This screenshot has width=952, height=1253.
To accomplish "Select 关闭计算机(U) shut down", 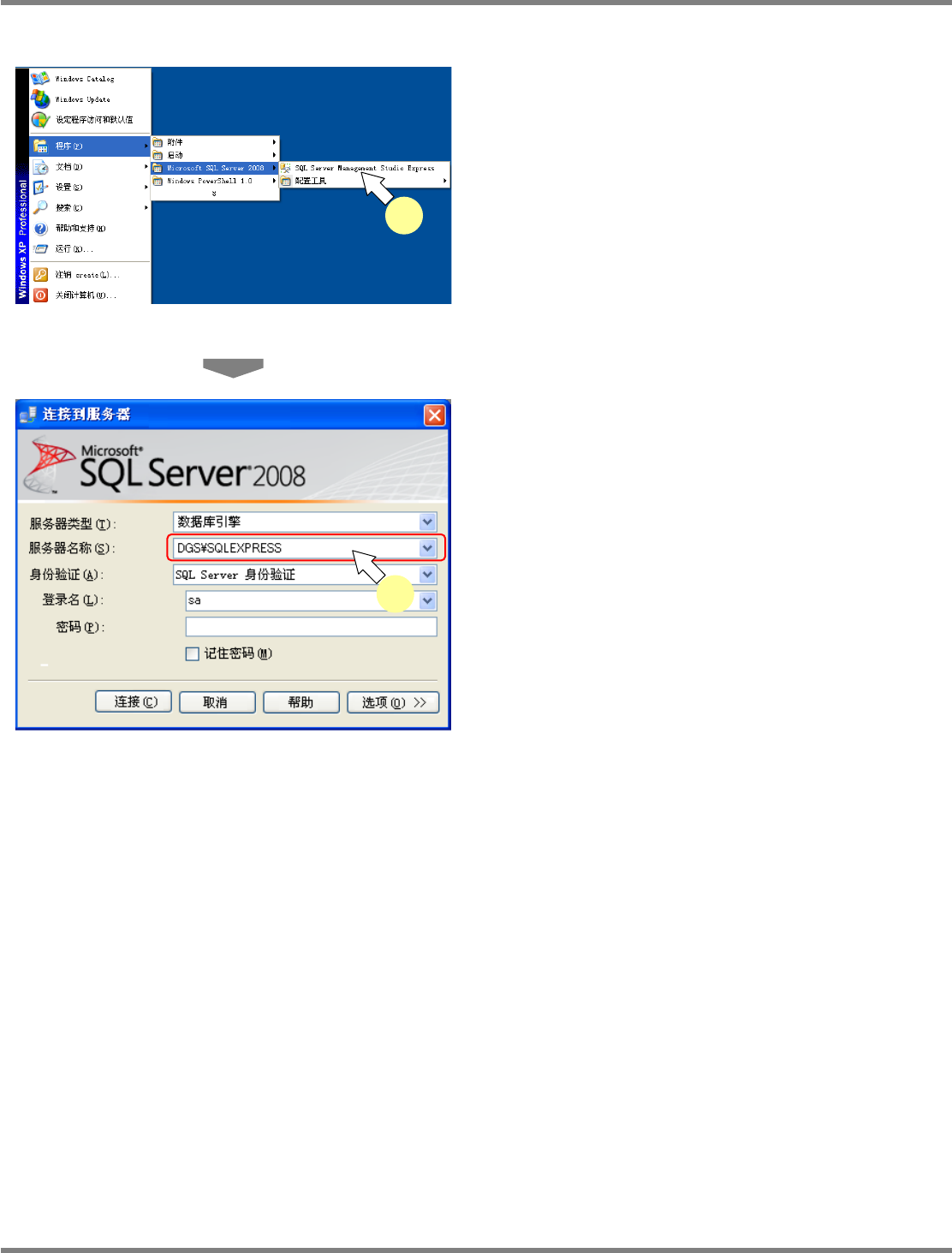I will [x=90, y=295].
